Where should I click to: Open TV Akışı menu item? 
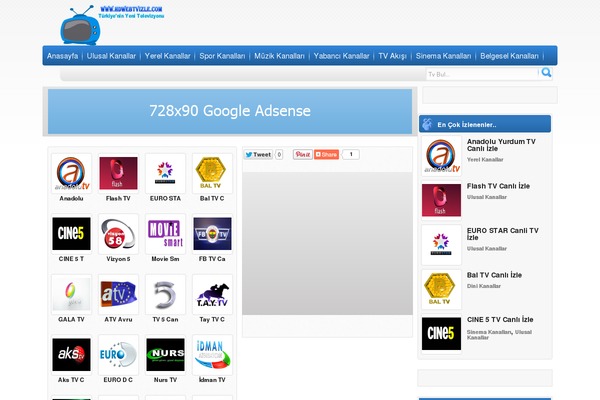392,56
